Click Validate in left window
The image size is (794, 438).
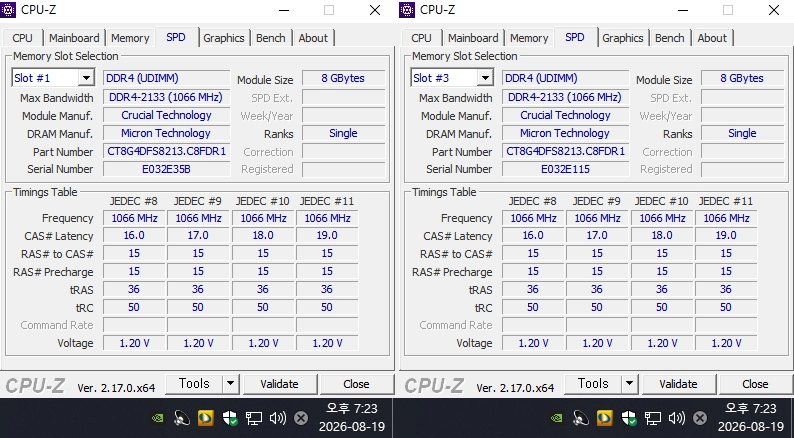tap(280, 384)
